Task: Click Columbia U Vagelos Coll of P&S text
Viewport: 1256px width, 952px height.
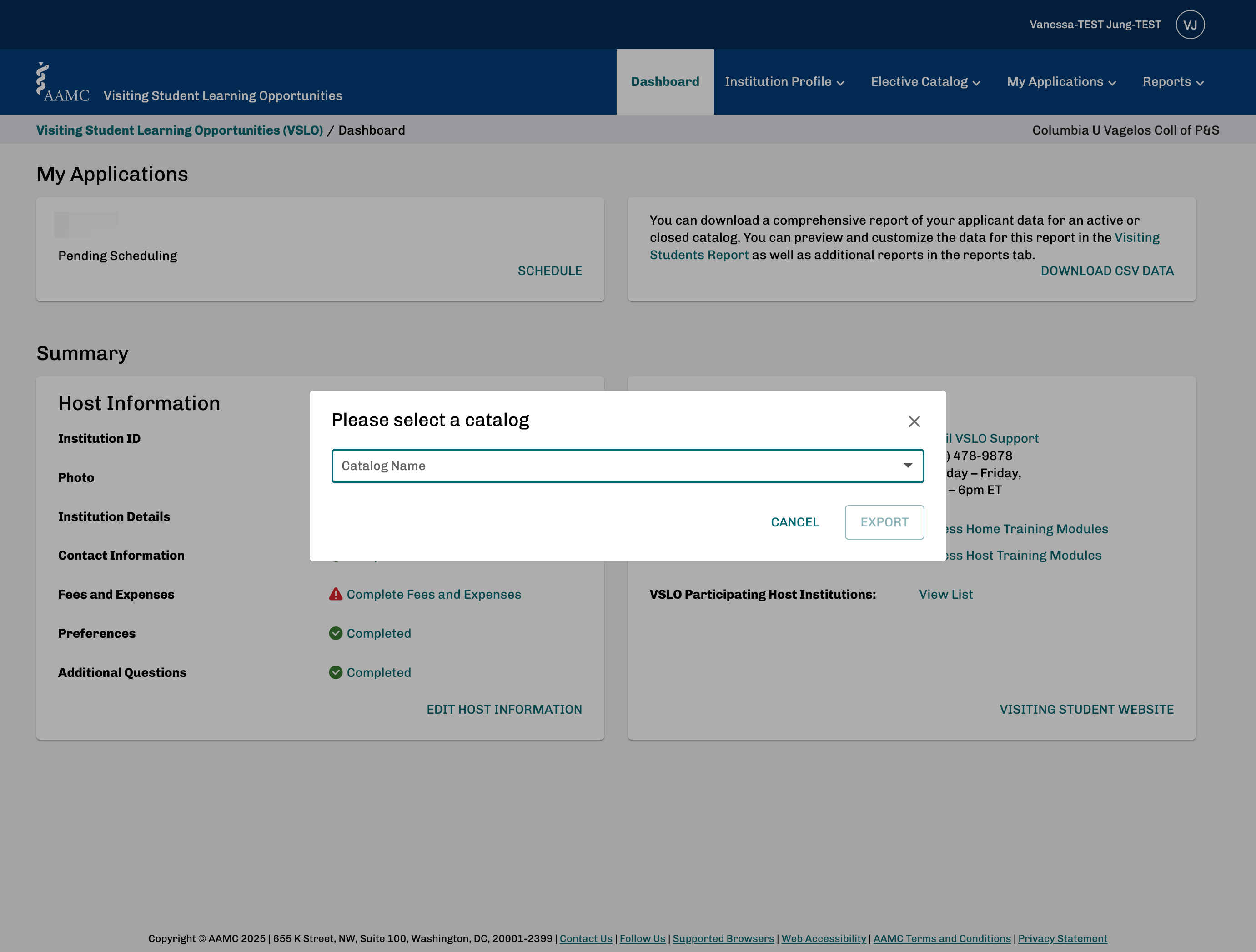Action: click(x=1125, y=130)
